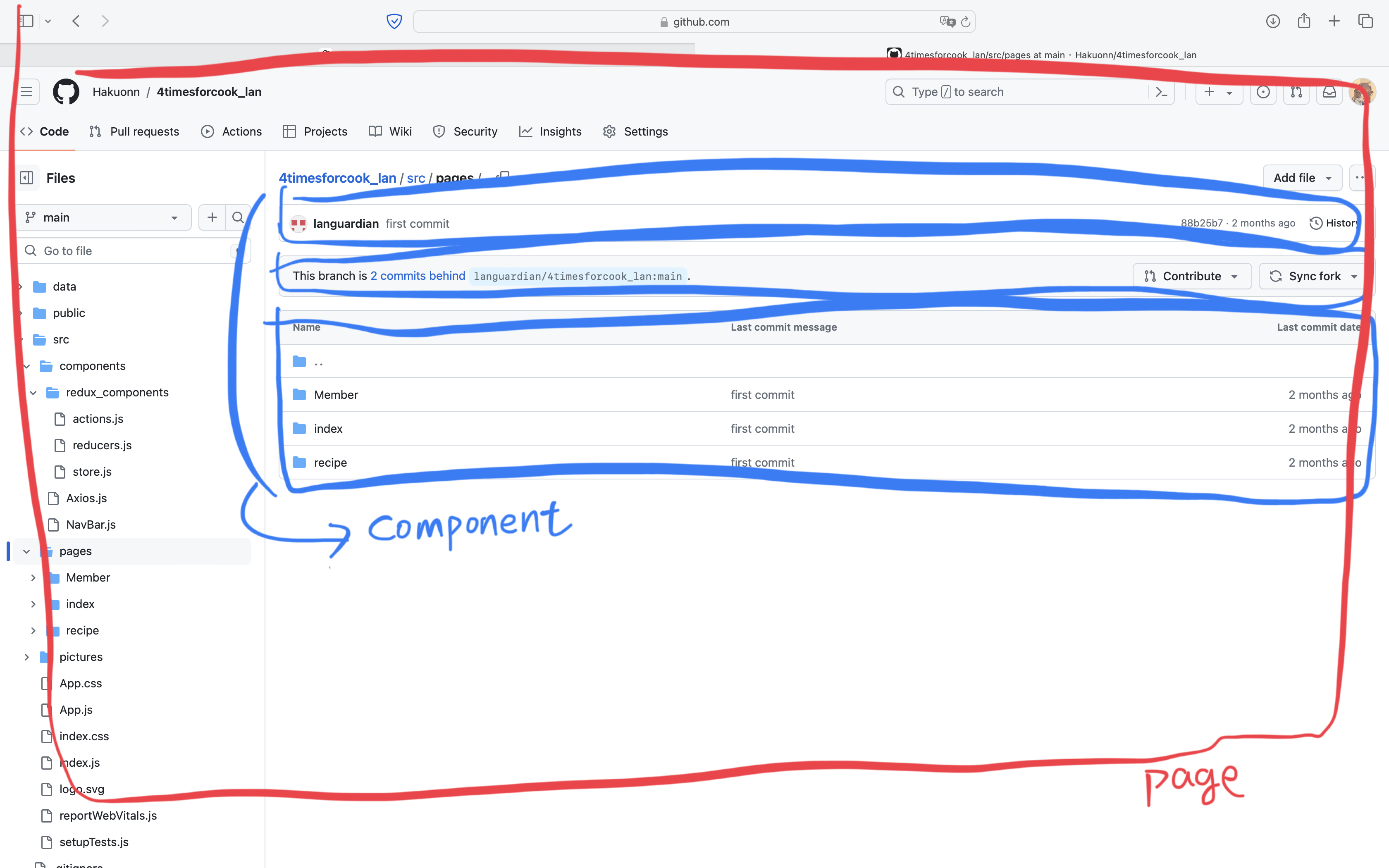
Task: Open the main branch dropdown
Action: tap(103, 217)
